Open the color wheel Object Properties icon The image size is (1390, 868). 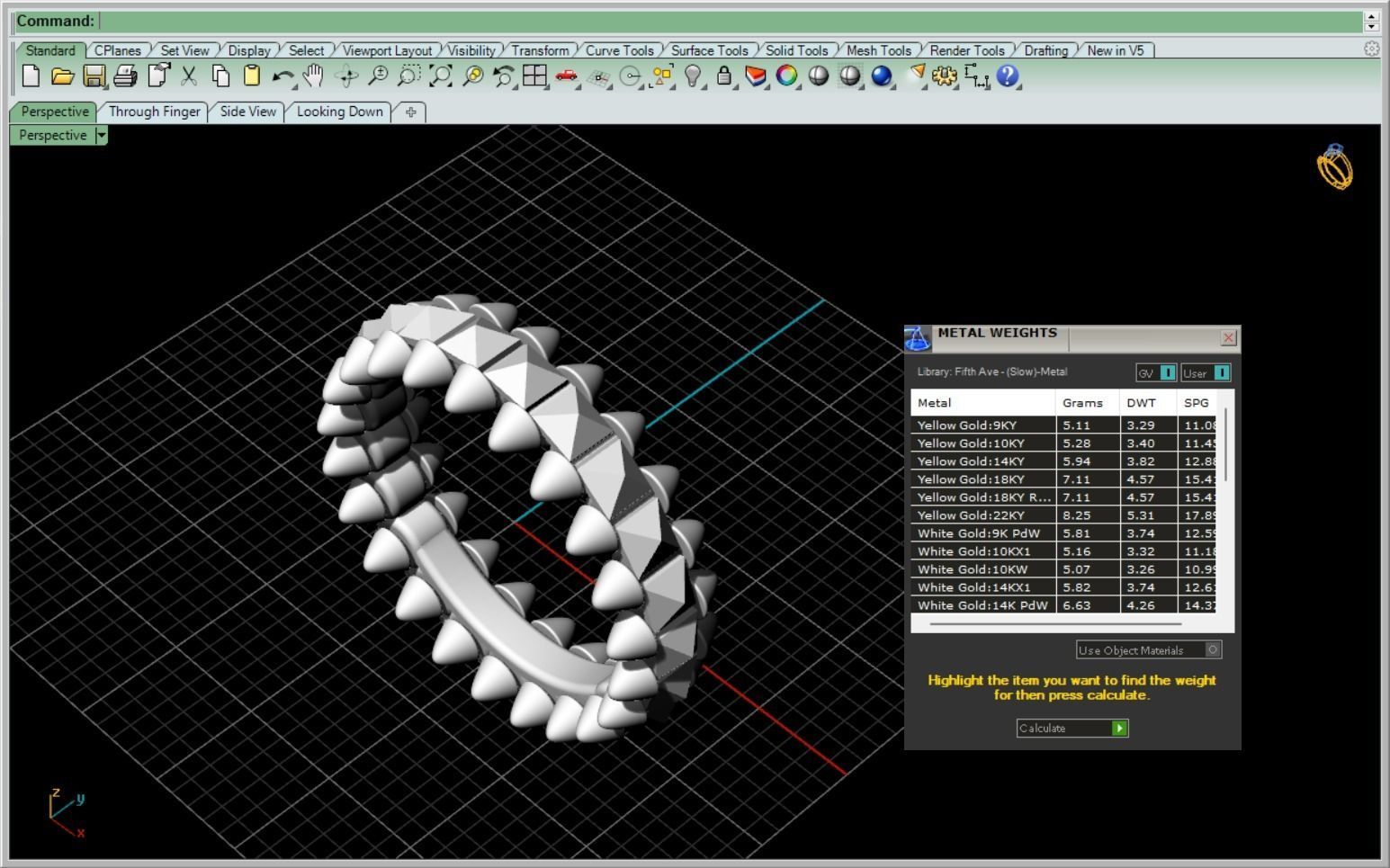point(787,76)
